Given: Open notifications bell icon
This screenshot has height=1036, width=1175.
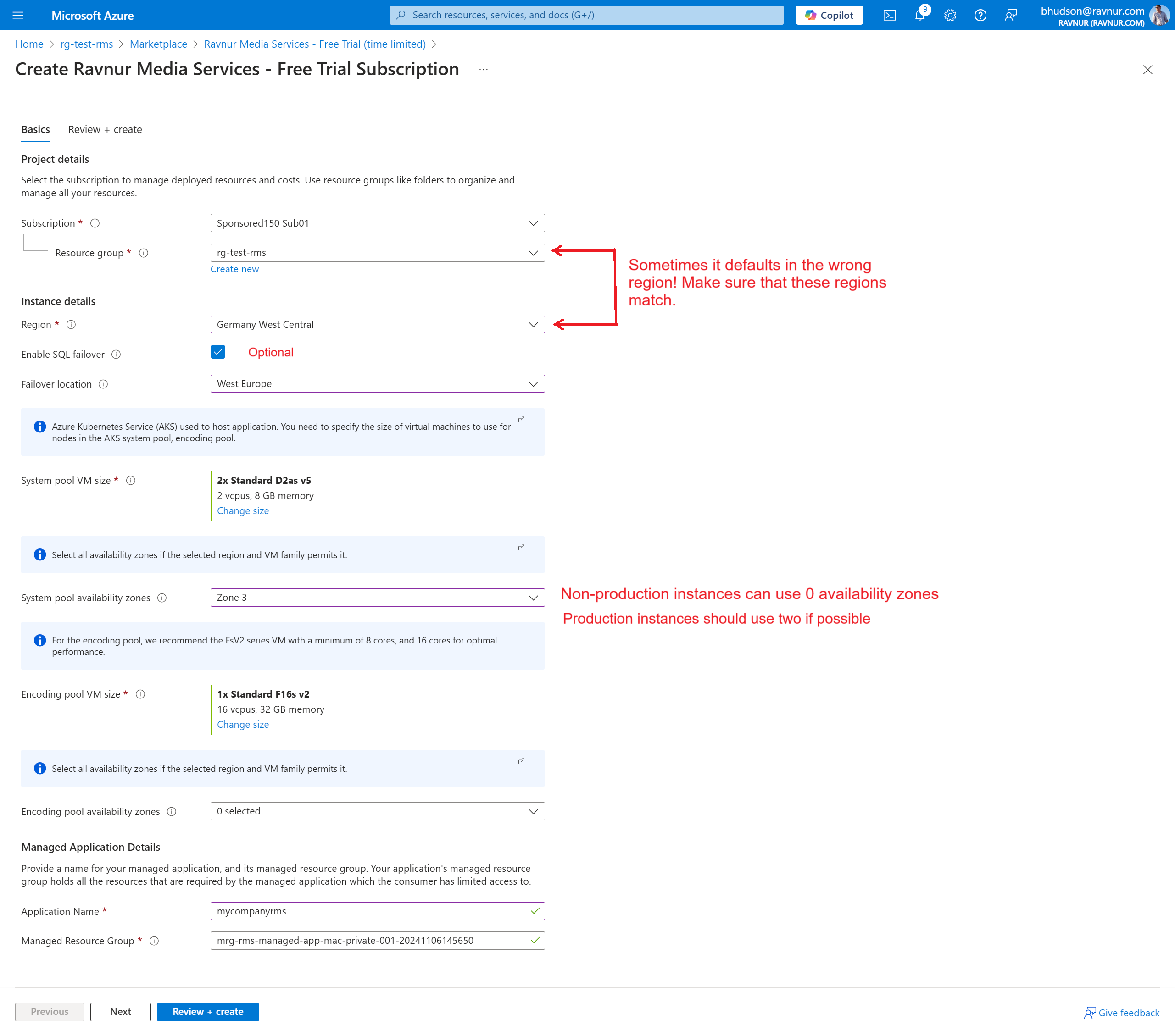Looking at the screenshot, I should click(920, 16).
